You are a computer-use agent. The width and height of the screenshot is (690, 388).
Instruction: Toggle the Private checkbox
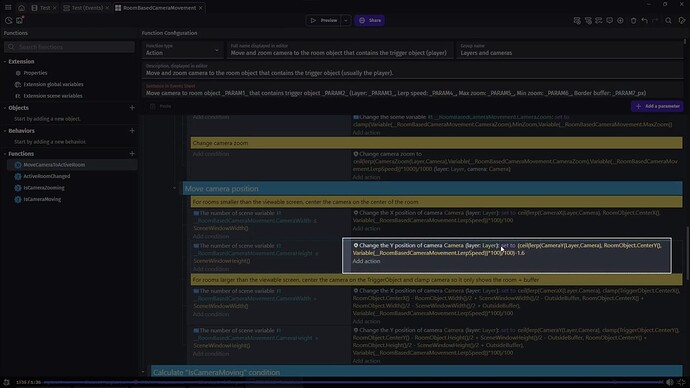(152, 106)
